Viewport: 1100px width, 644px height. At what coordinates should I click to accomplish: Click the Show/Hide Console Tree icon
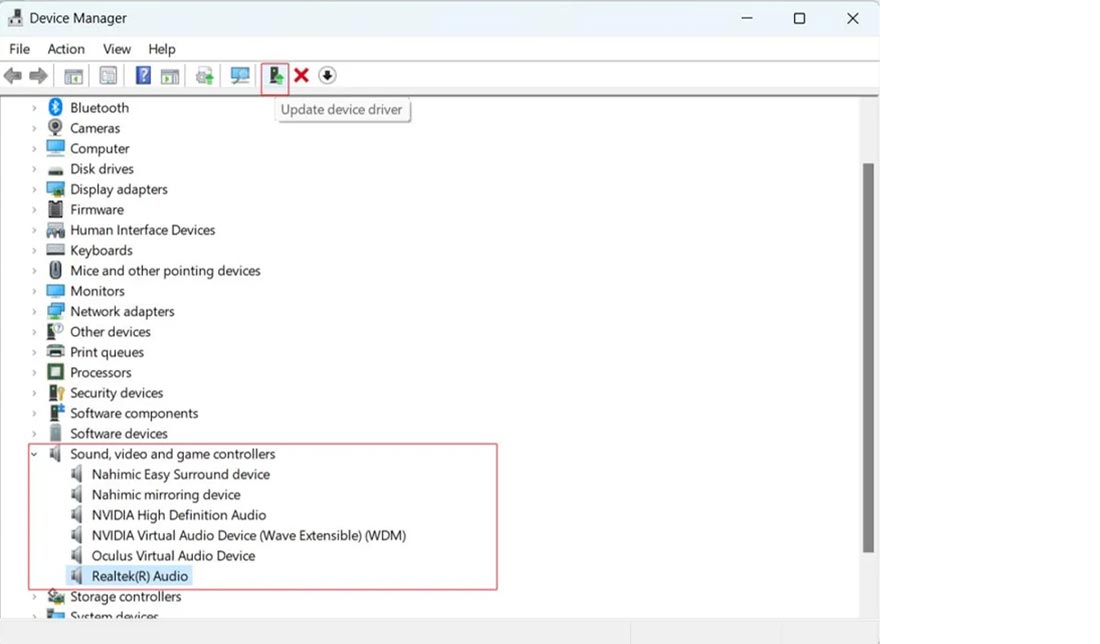coord(74,76)
